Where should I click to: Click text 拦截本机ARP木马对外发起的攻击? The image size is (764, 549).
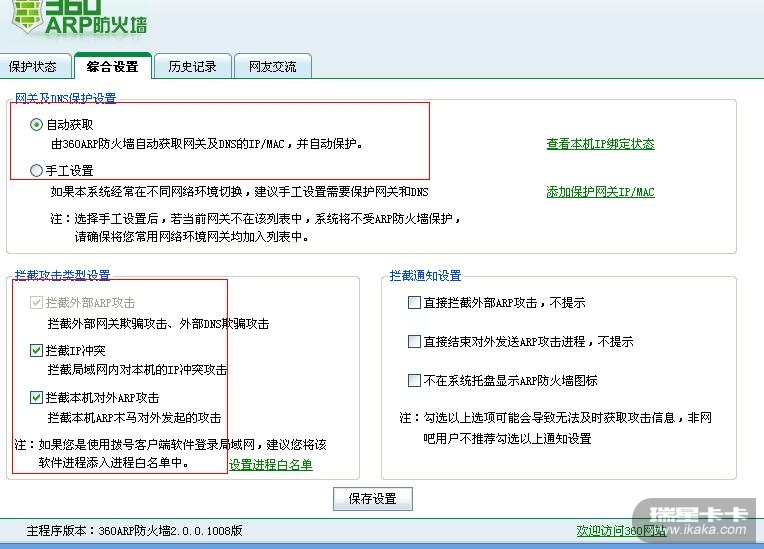click(134, 417)
